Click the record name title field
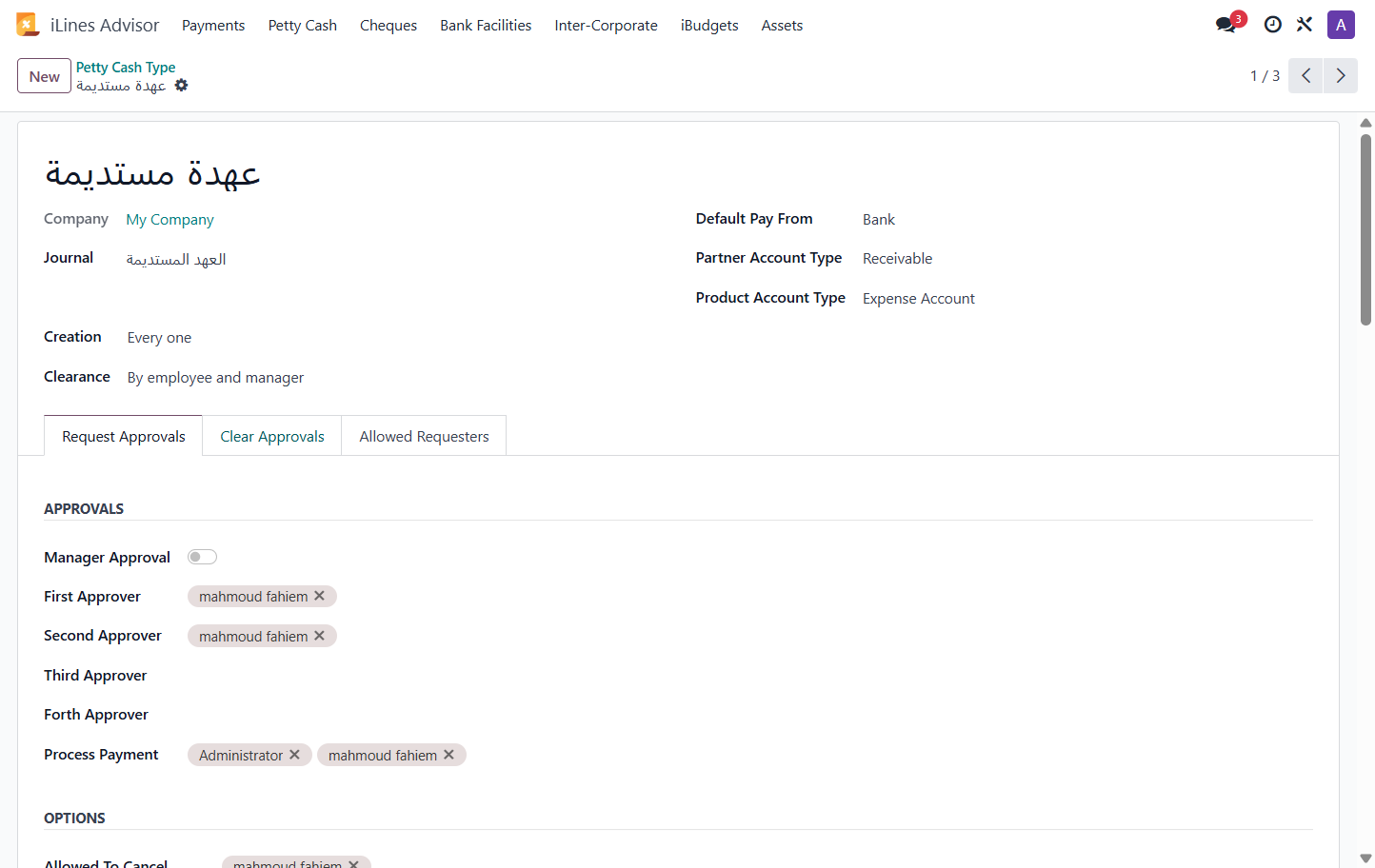The width and height of the screenshot is (1375, 868). (x=152, y=173)
